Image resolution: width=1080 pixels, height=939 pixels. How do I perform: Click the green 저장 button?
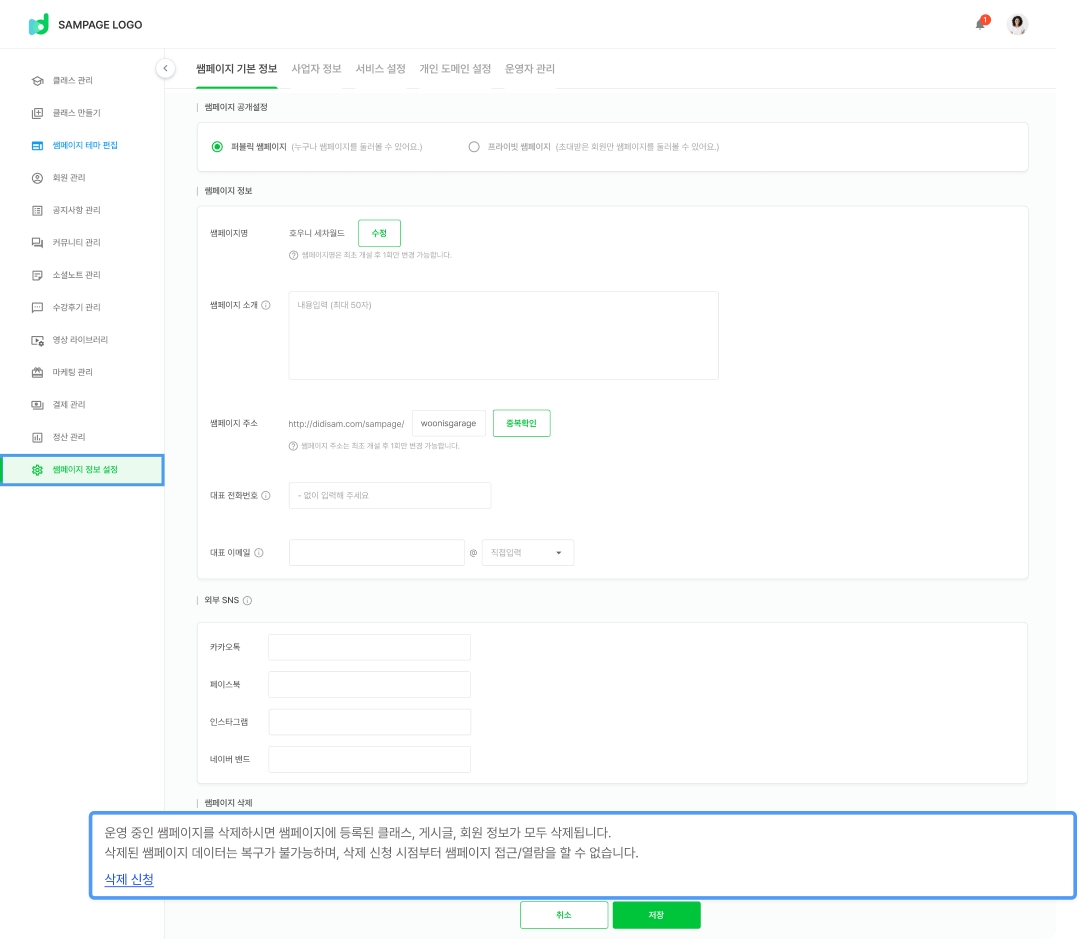pos(656,915)
